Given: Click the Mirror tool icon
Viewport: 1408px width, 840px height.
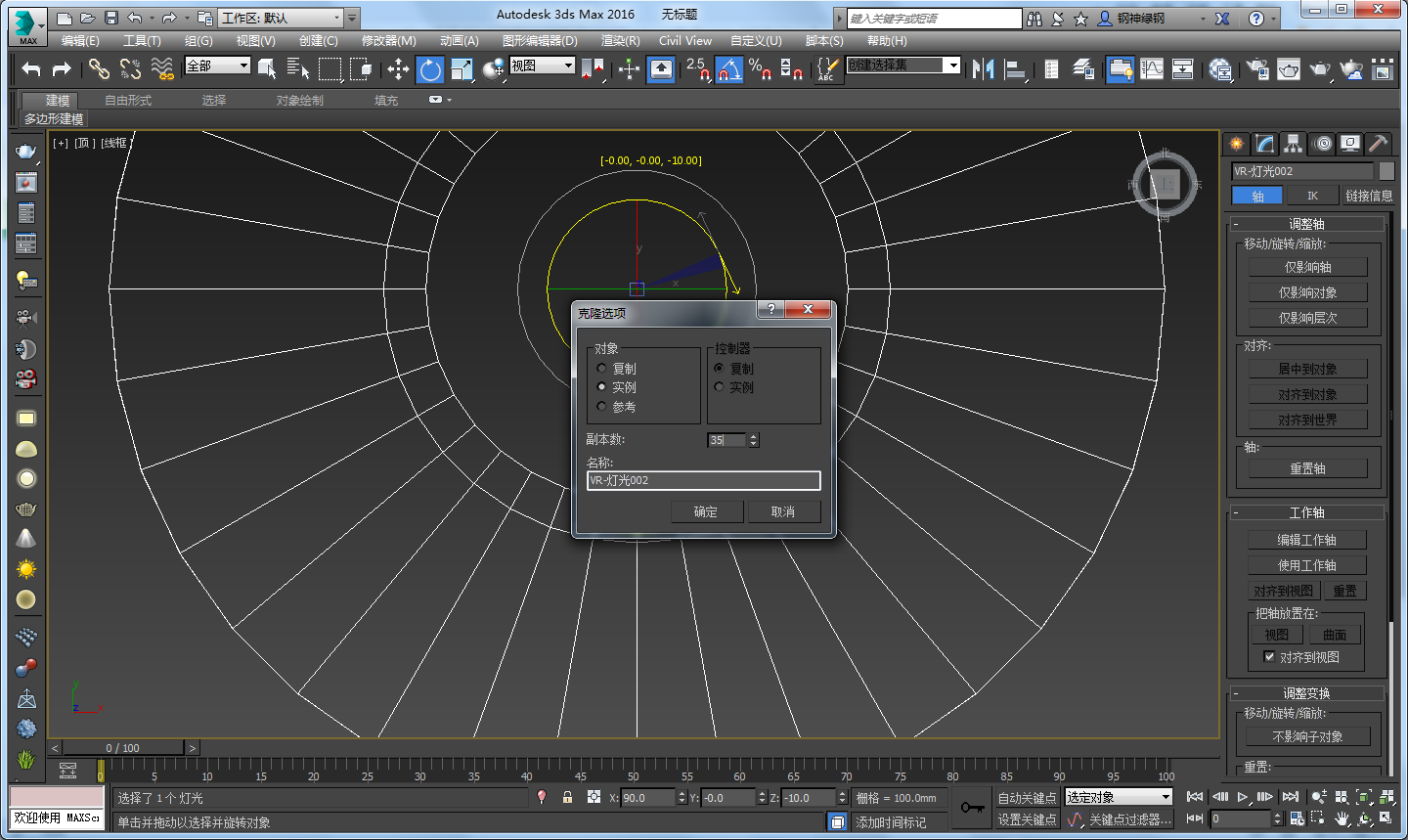Looking at the screenshot, I should pos(984,68).
